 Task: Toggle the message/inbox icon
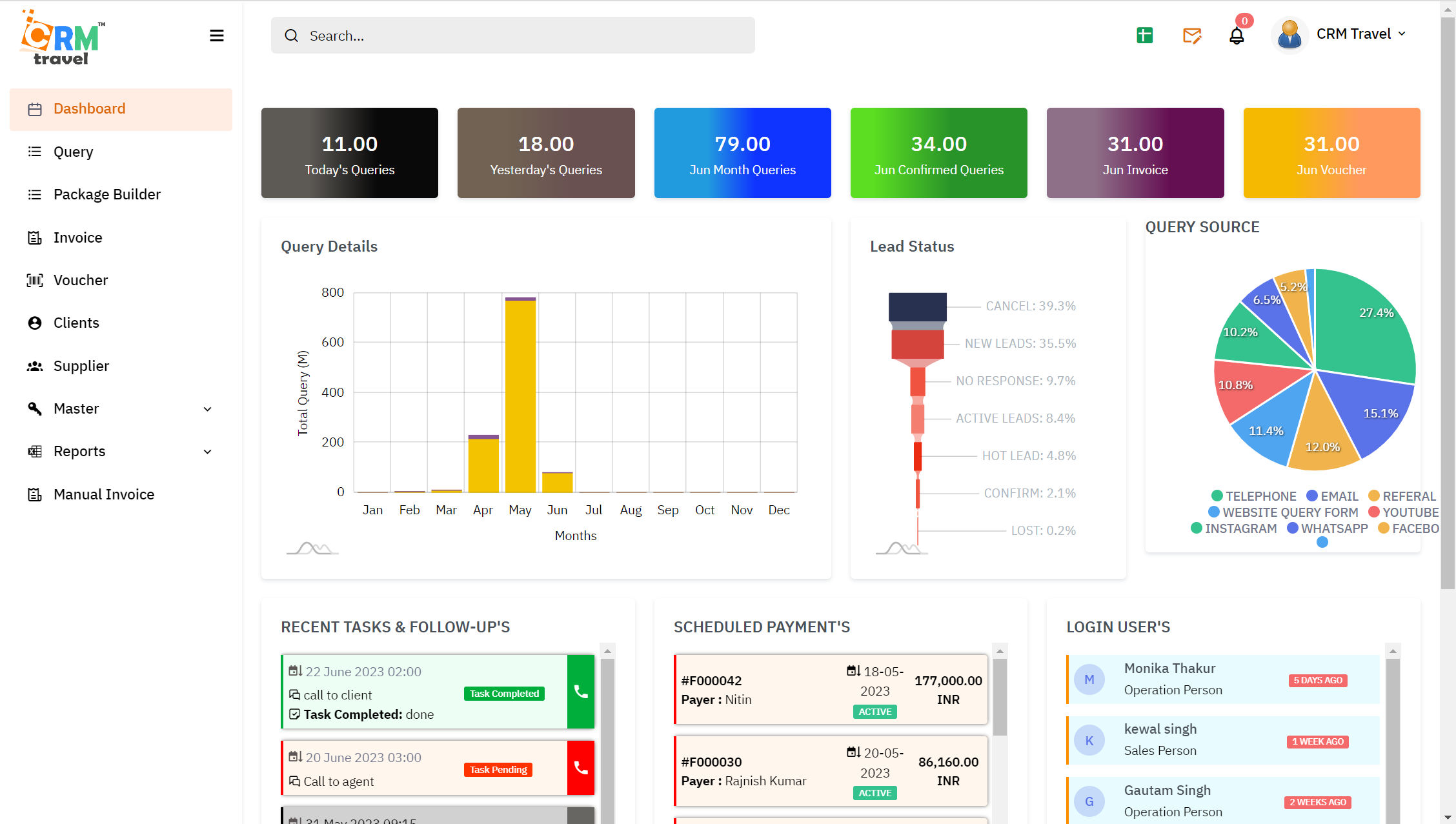coord(1192,34)
